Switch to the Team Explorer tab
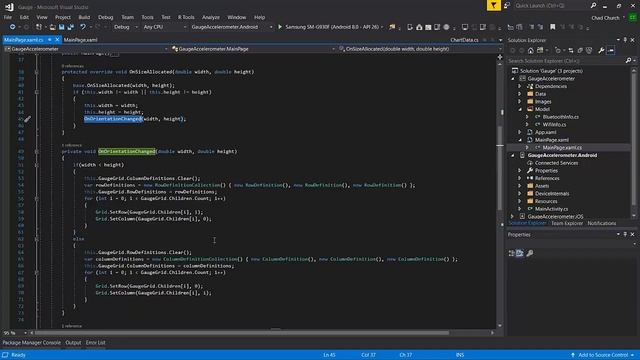This screenshot has height=360, width=640. pyautogui.click(x=567, y=223)
